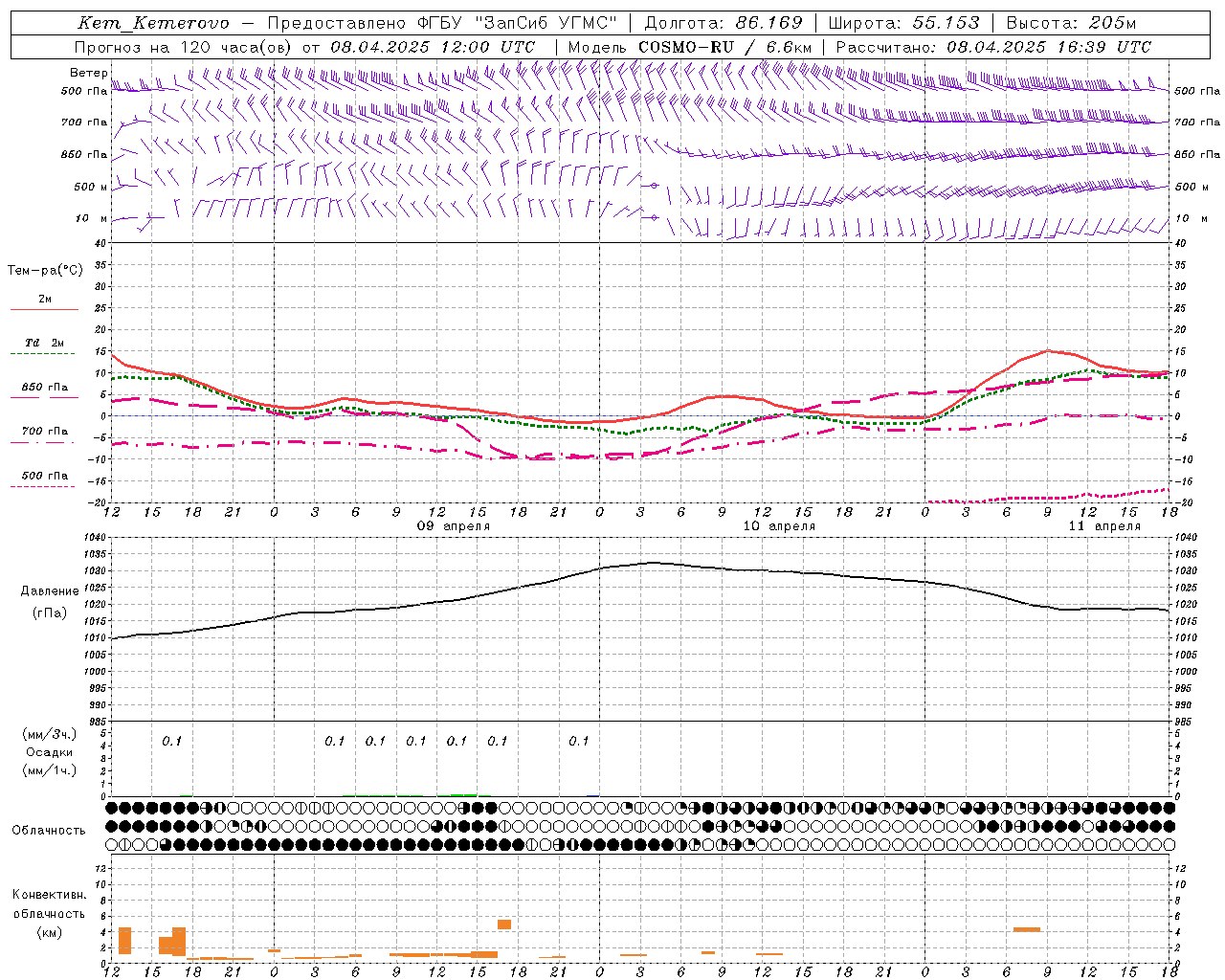The height and width of the screenshot is (980, 1225).
Task: Click the 10 м wind level label on left
Action: (91, 218)
